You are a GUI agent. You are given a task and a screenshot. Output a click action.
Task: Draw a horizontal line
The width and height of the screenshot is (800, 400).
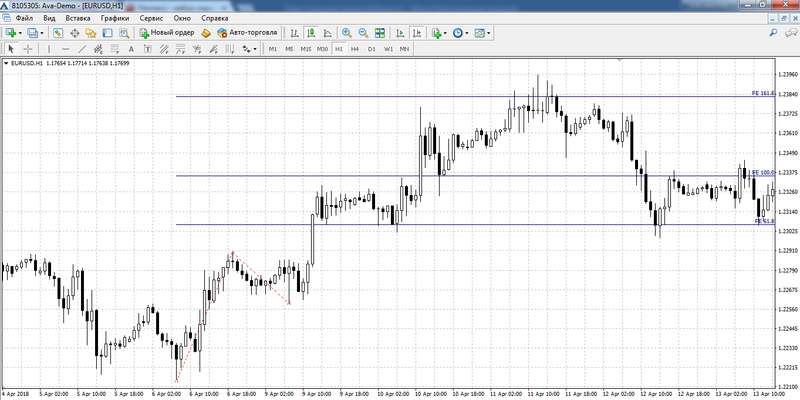[65, 49]
